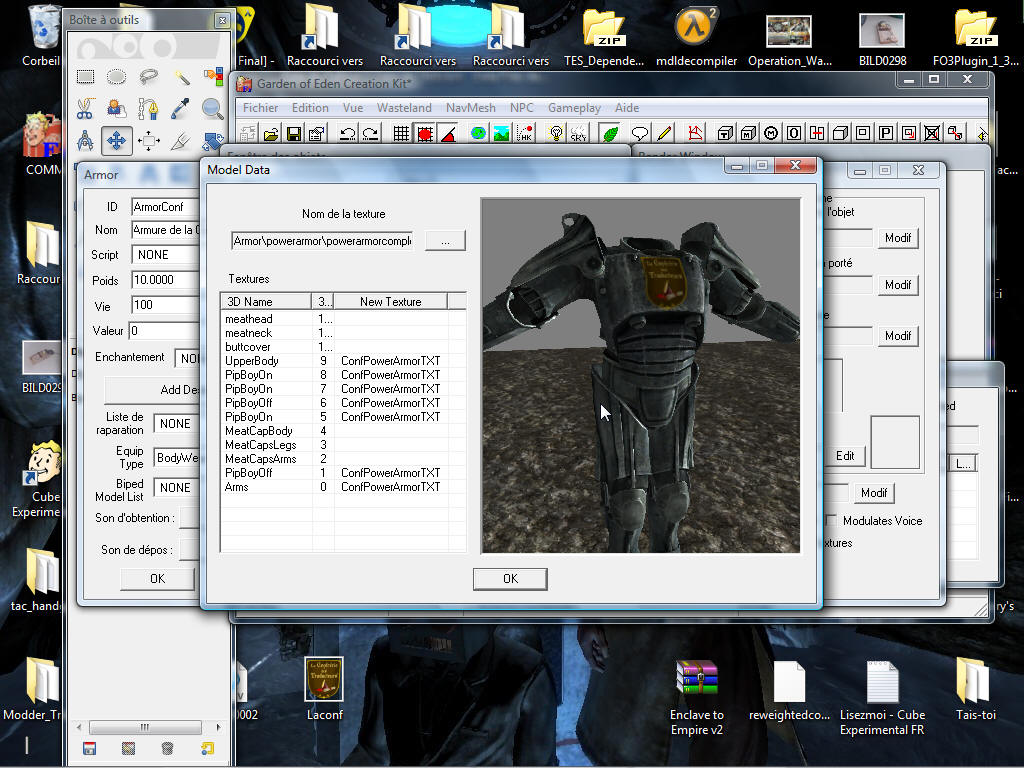Select the ellipse selection tool in the toolbox
The height and width of the screenshot is (768, 1024).
click(x=117, y=77)
